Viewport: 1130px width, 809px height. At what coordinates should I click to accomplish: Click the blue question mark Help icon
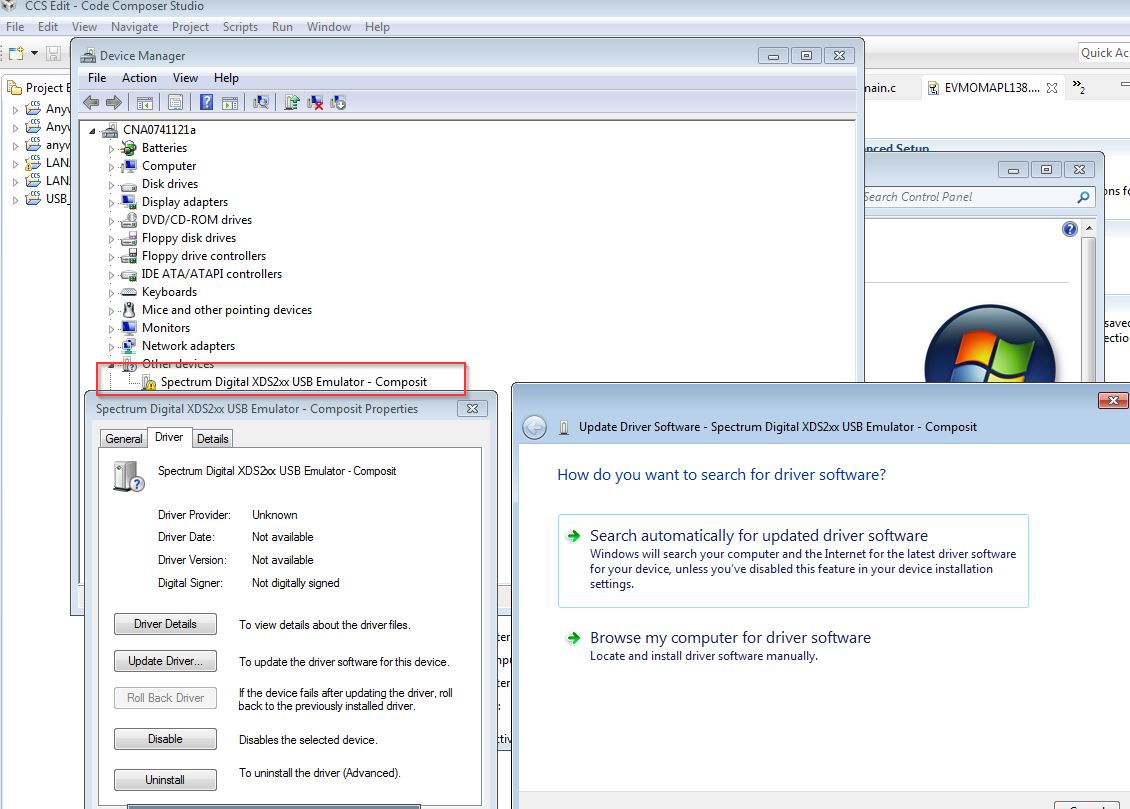point(206,102)
